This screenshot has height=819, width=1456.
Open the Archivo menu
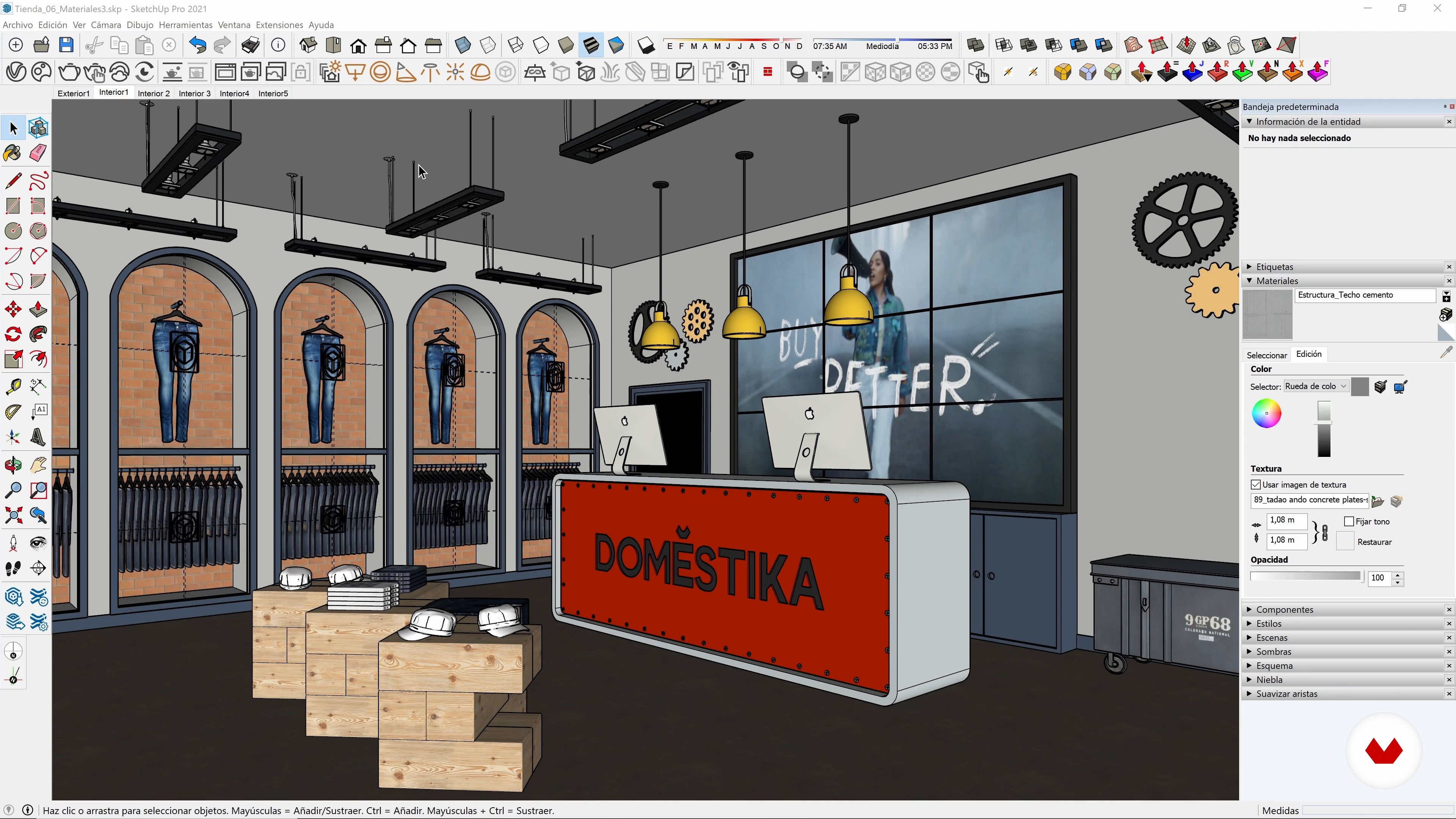coord(17,25)
